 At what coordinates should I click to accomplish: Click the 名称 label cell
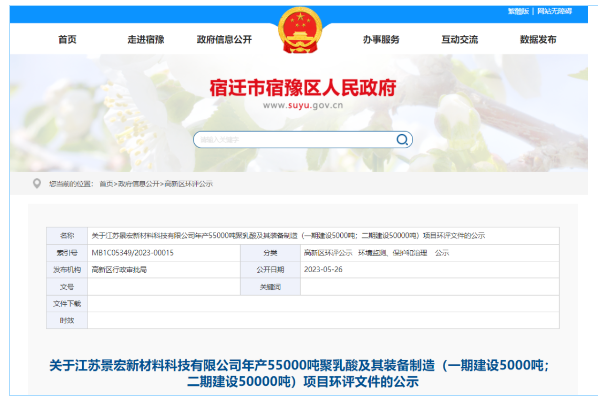point(67,236)
